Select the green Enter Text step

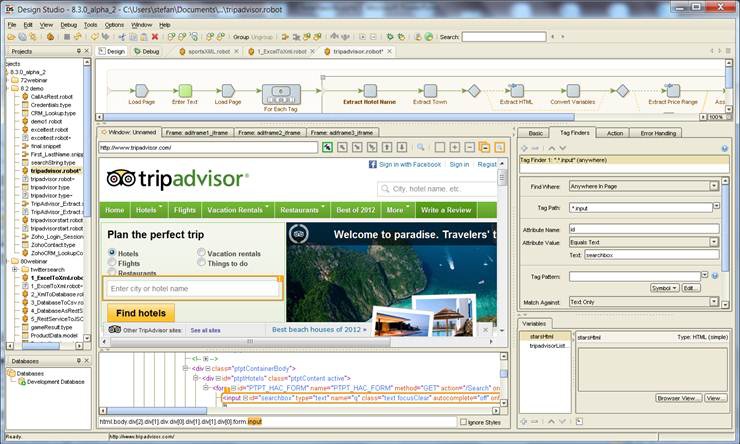[x=185, y=91]
